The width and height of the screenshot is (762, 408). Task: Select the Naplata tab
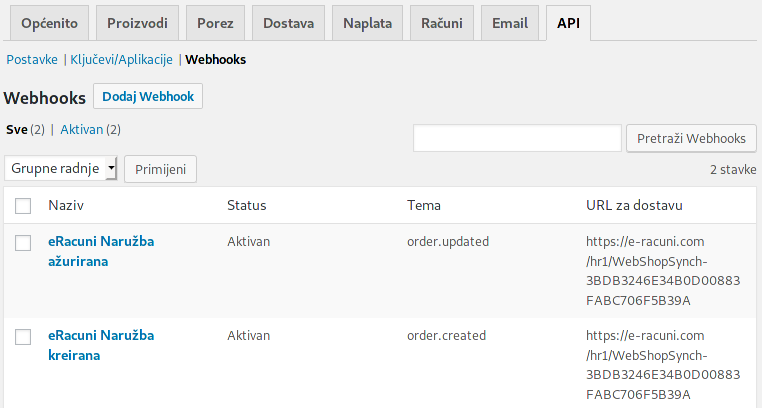(368, 22)
